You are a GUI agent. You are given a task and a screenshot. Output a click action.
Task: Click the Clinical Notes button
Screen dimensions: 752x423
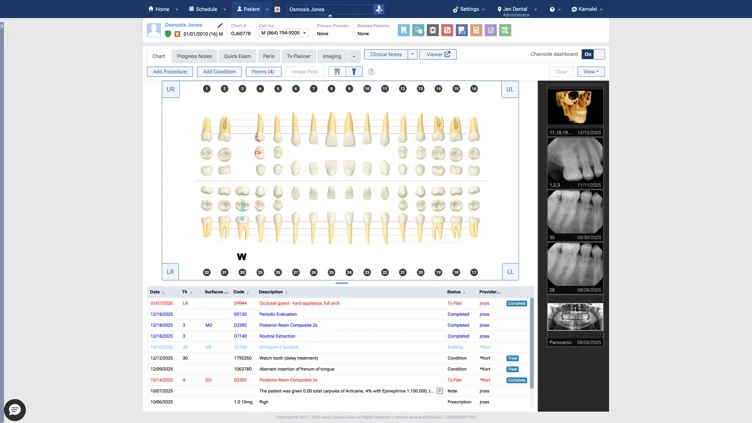pyautogui.click(x=386, y=55)
